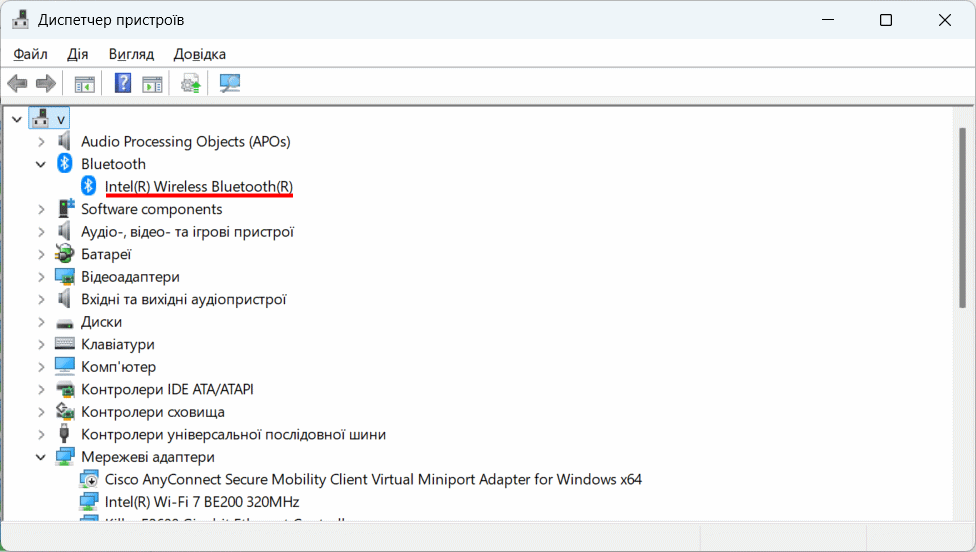Collapse the Мережеві адаптери category

pos(41,457)
